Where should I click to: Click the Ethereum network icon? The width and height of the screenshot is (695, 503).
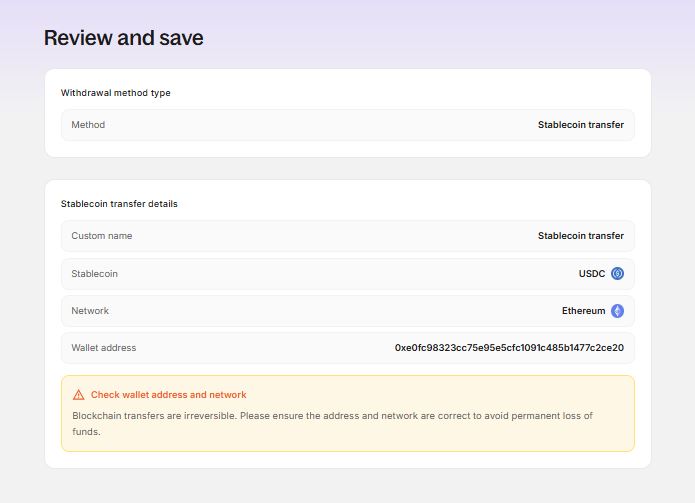617,311
